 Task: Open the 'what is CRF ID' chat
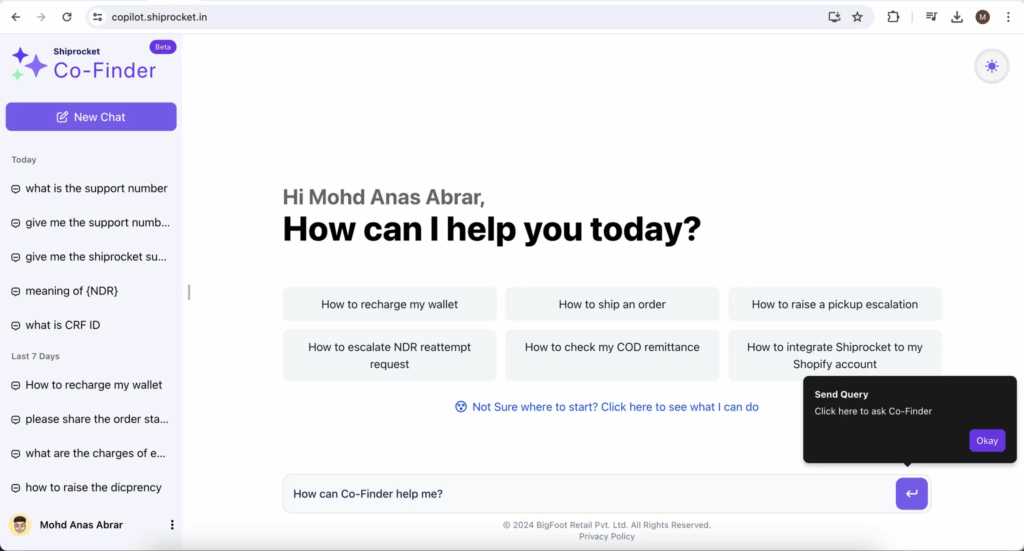[x=62, y=325]
